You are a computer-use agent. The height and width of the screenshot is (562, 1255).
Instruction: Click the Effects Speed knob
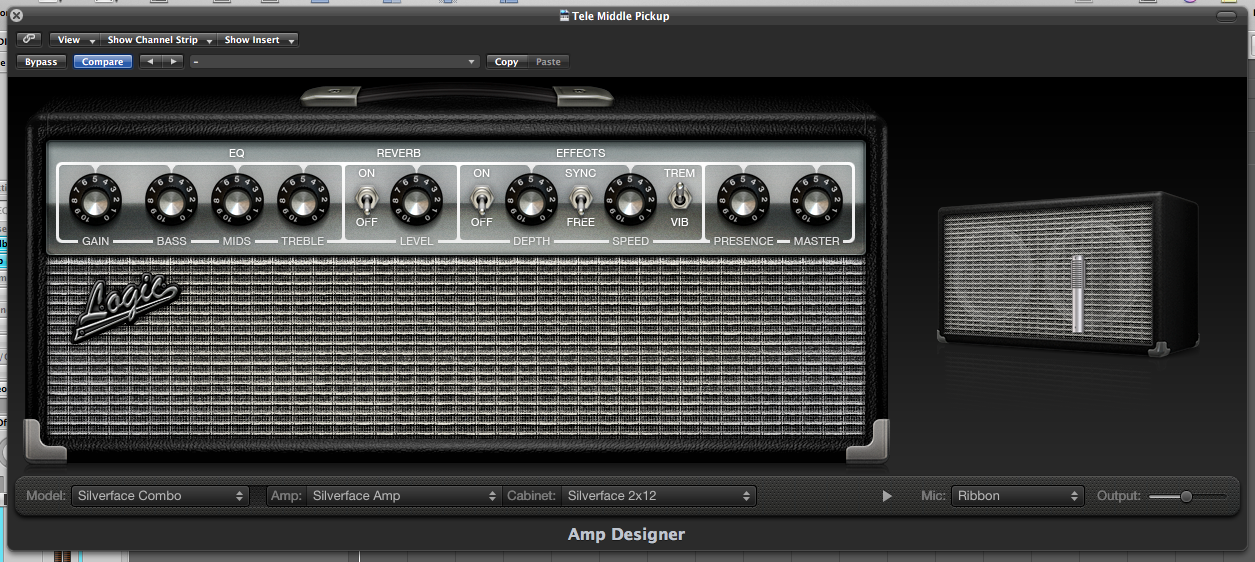click(x=629, y=202)
